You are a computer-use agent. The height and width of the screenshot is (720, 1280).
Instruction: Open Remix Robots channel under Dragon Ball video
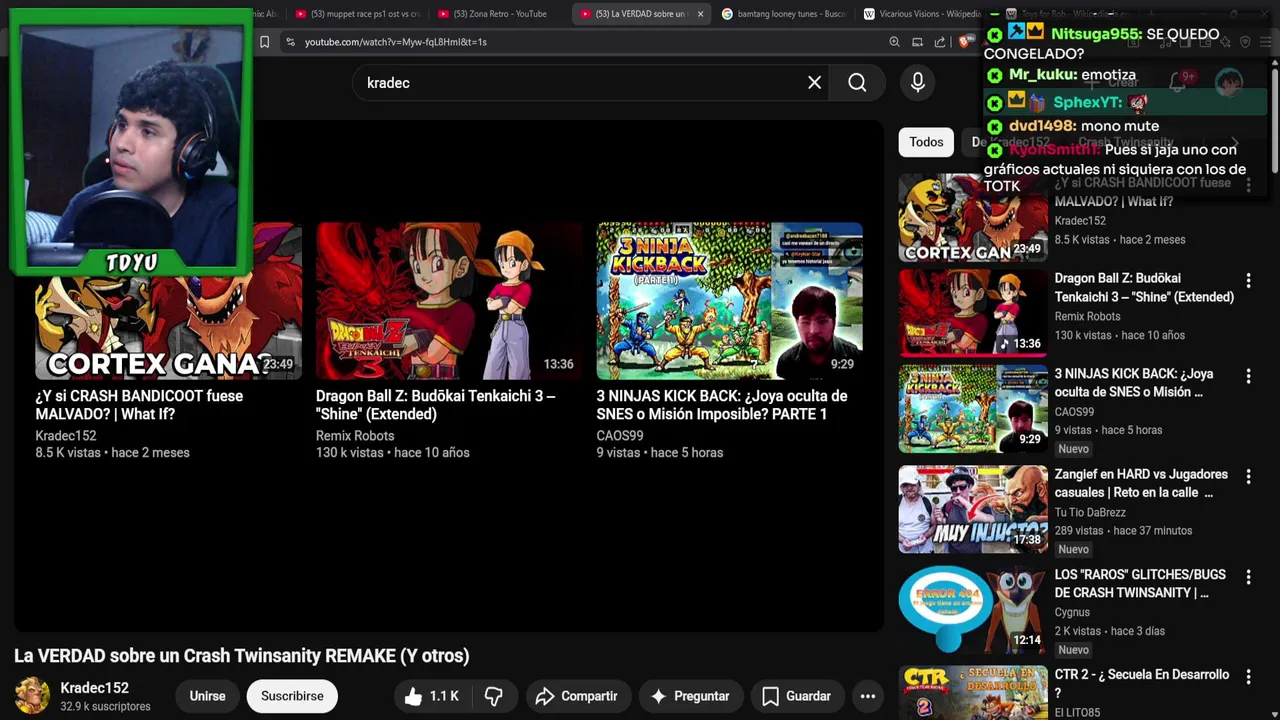pos(355,436)
